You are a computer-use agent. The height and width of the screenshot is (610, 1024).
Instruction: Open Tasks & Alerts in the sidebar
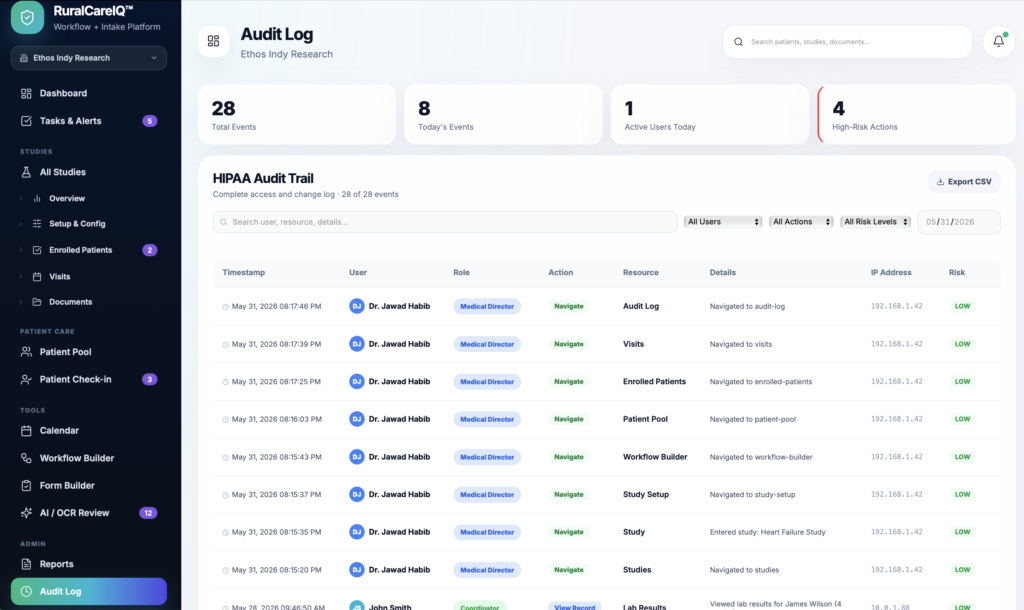click(x=89, y=121)
